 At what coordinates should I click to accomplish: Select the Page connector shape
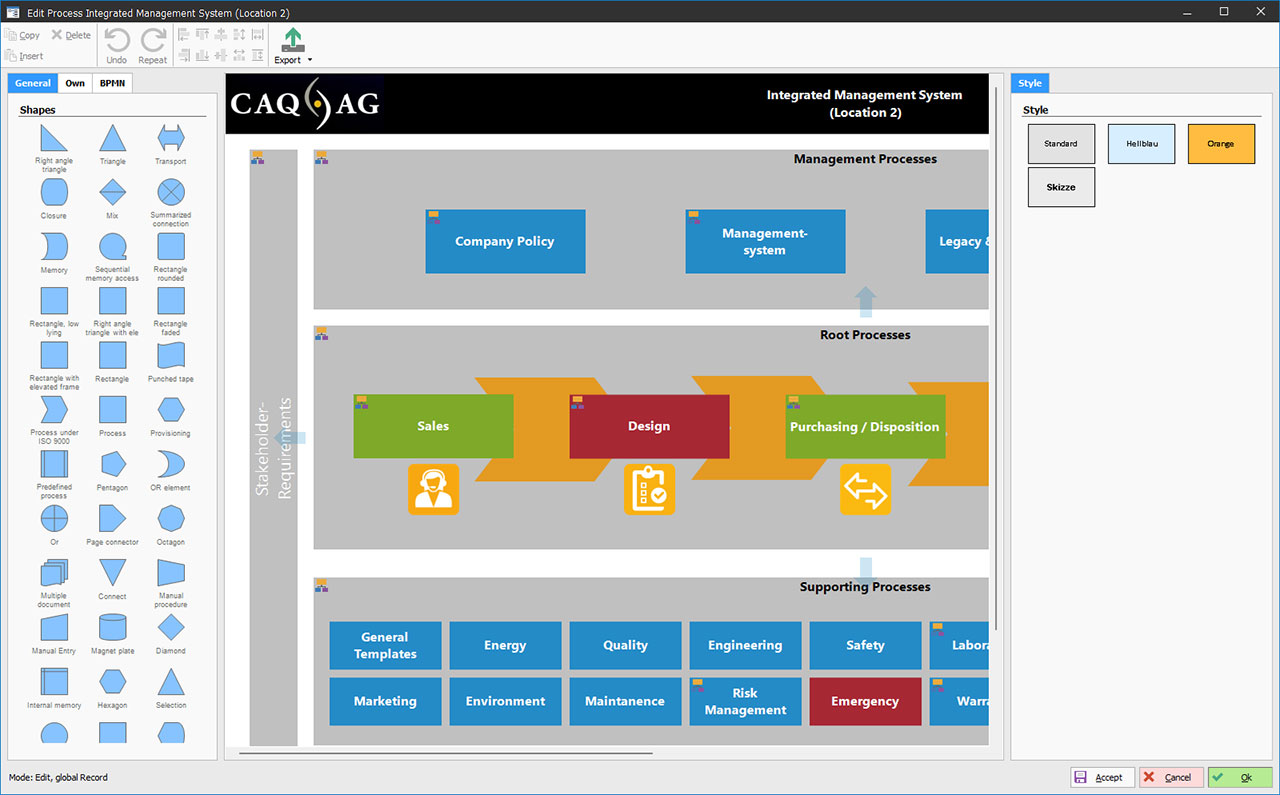(113, 518)
